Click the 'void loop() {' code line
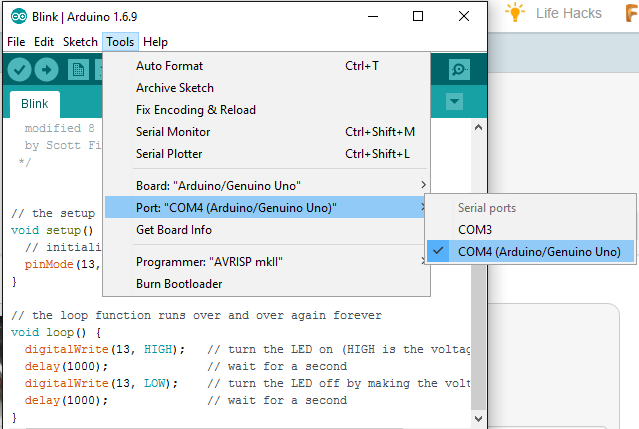 (x=56, y=332)
